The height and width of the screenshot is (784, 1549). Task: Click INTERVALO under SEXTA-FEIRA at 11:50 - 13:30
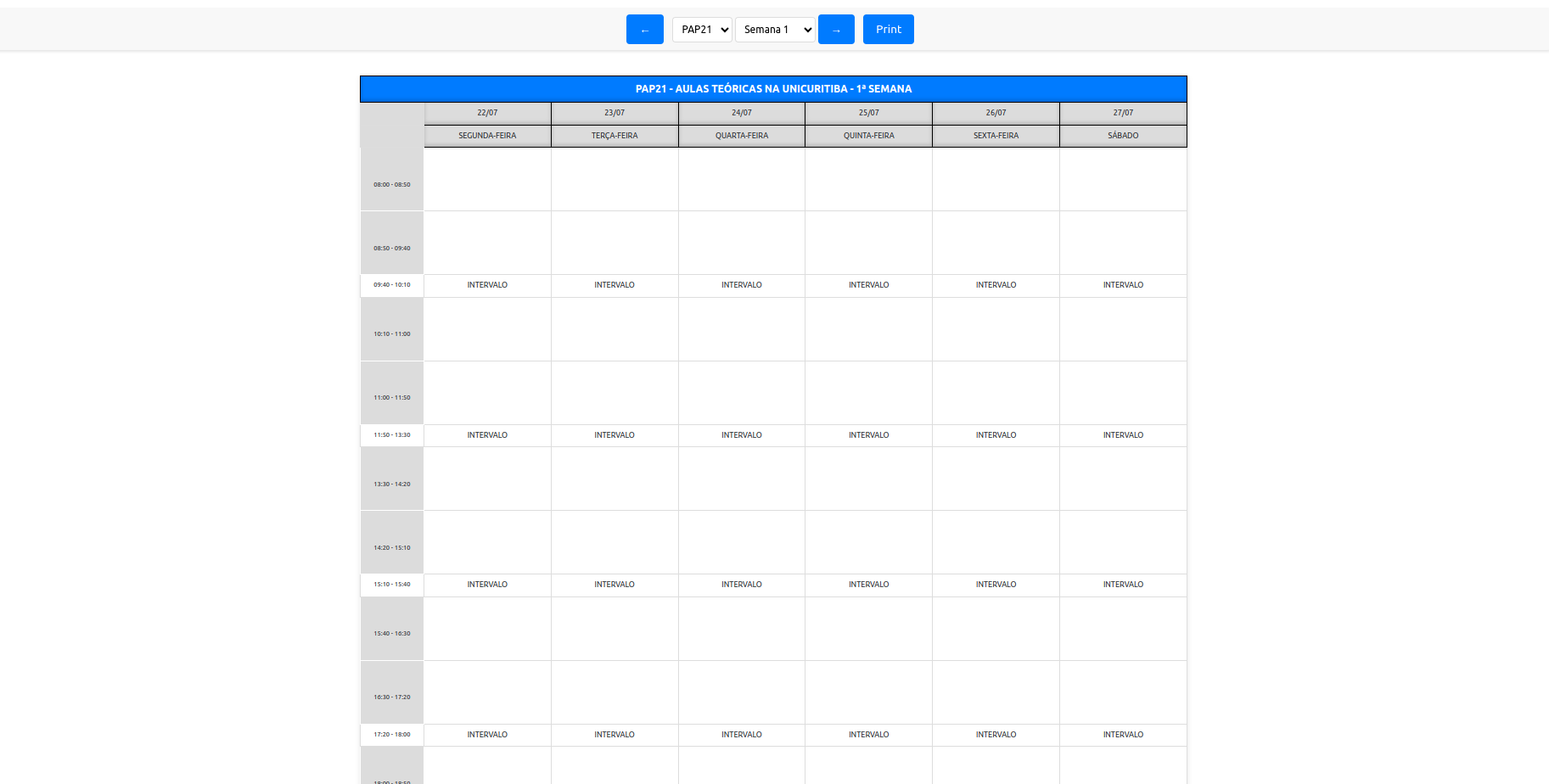tap(996, 435)
